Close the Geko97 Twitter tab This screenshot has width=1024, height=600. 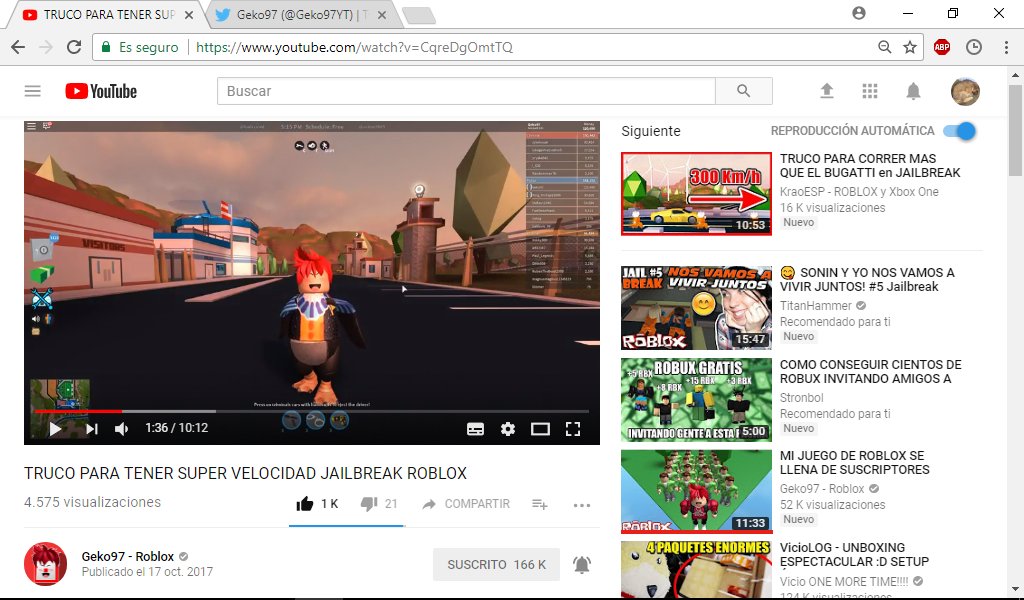(382, 14)
